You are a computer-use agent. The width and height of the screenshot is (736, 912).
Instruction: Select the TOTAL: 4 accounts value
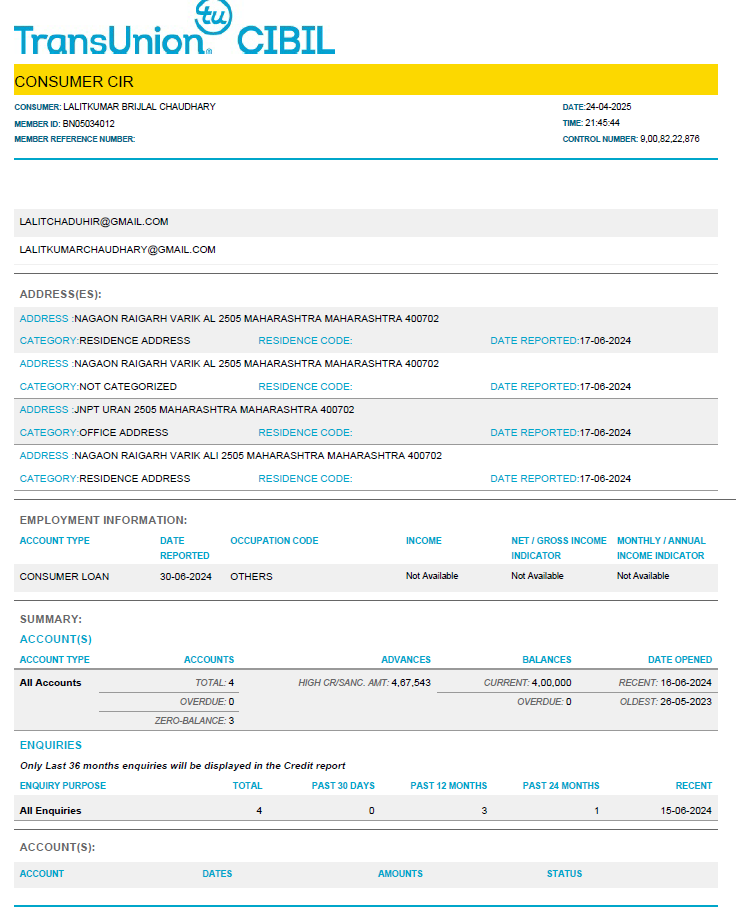pos(214,682)
